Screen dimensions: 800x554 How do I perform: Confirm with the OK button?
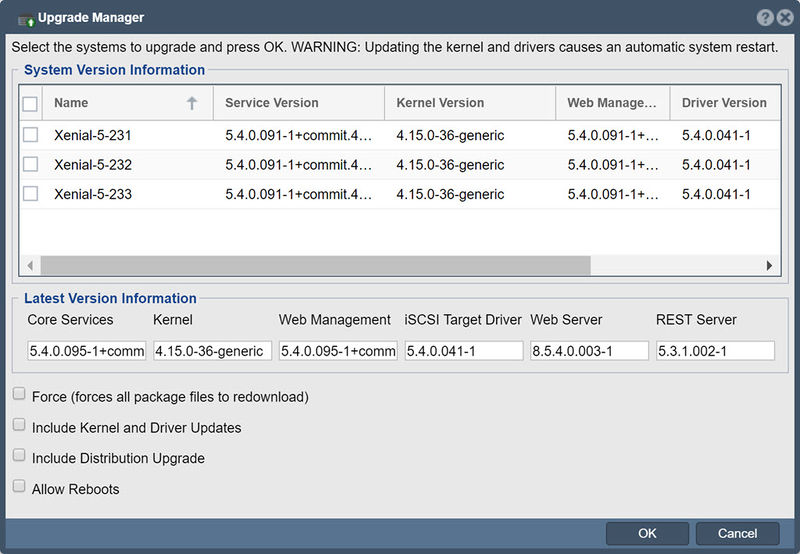647,534
